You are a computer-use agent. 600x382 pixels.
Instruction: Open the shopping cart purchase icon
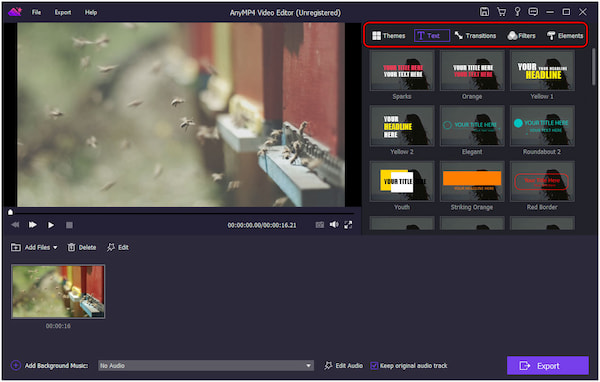pyautogui.click(x=501, y=12)
